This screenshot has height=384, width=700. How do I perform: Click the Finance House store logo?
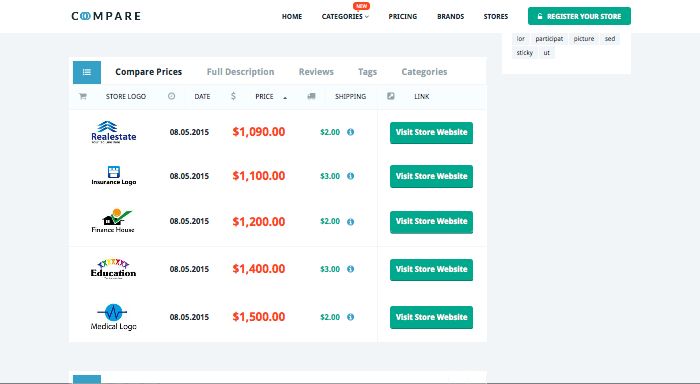pos(113,221)
